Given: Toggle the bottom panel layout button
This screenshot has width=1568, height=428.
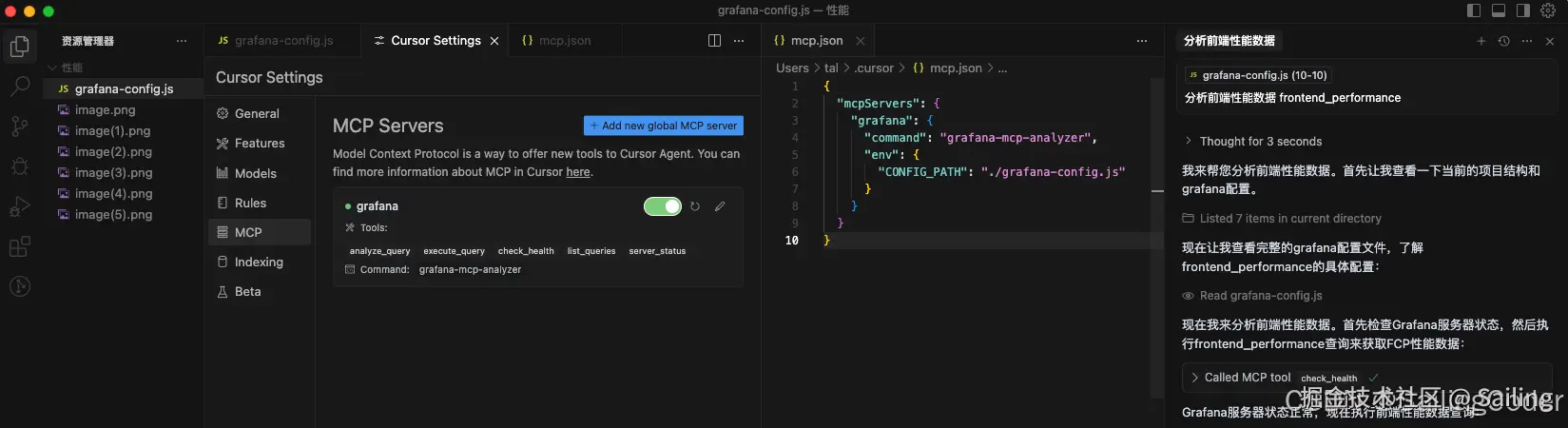Looking at the screenshot, I should 1499,10.
